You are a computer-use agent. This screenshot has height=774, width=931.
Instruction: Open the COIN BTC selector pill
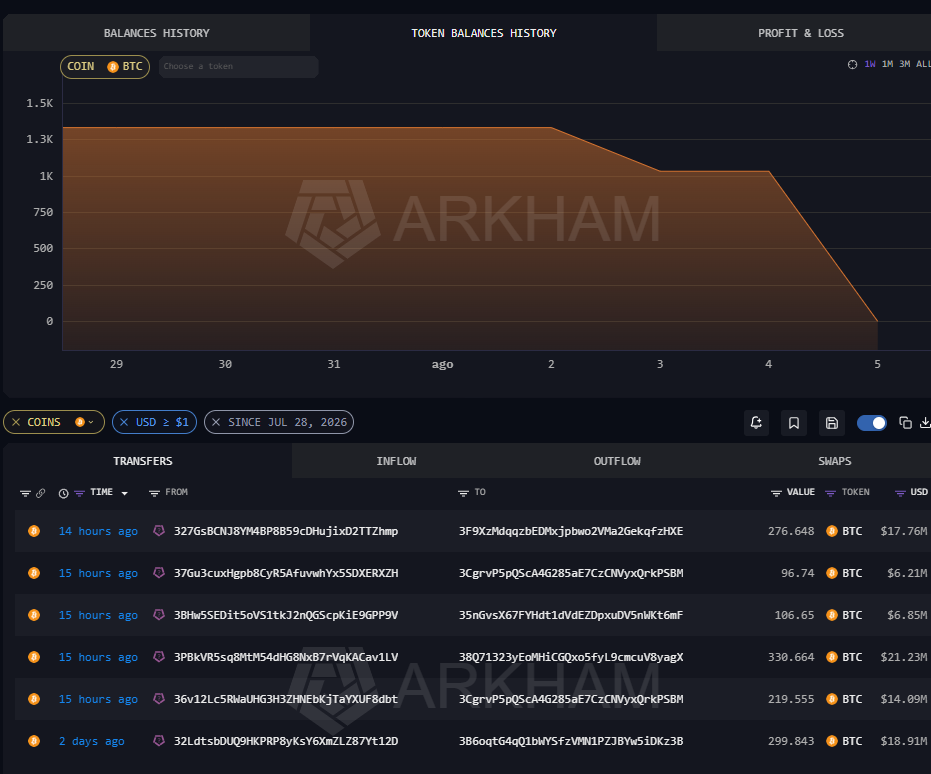(x=105, y=66)
